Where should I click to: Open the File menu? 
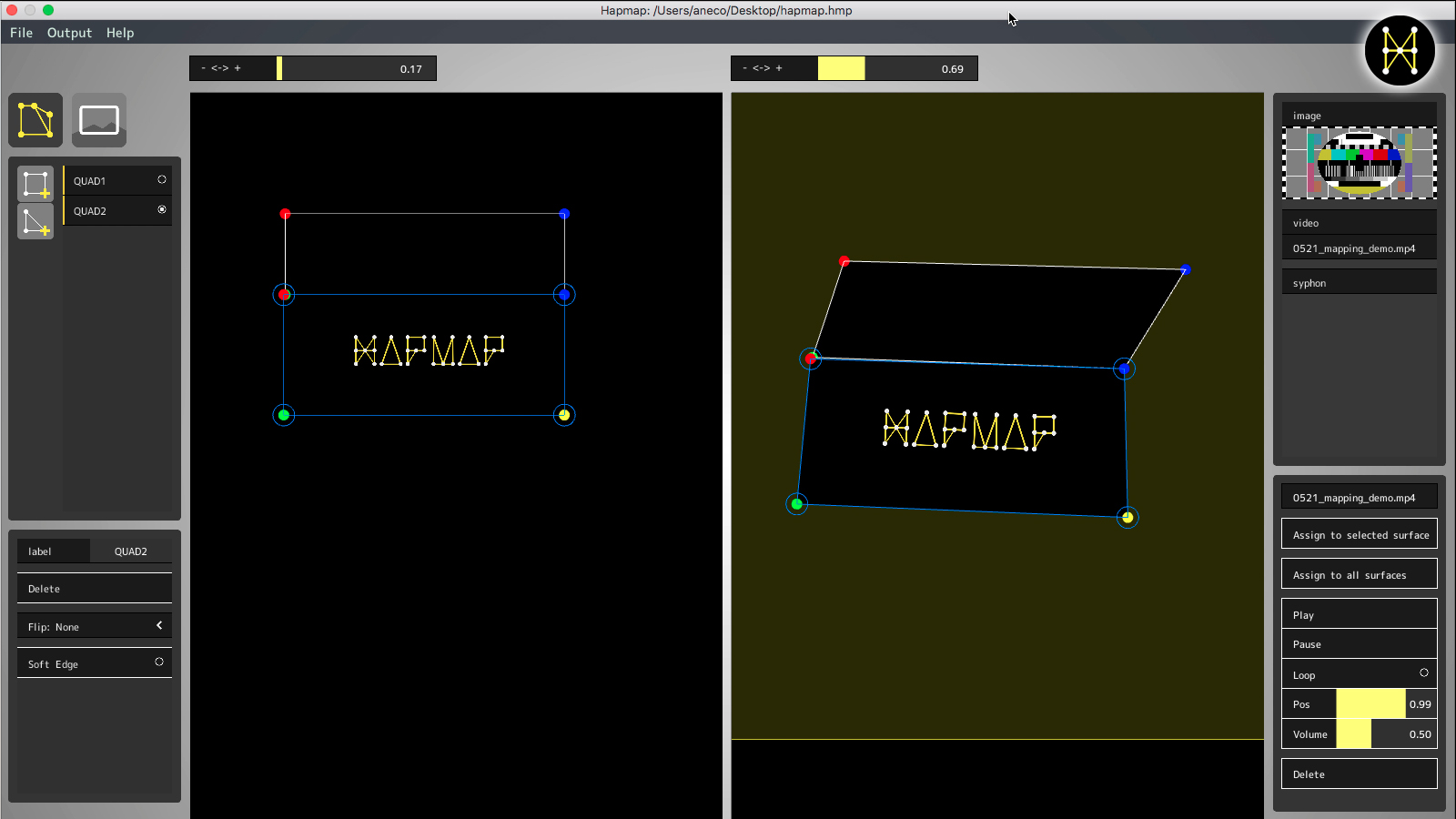tap(21, 33)
